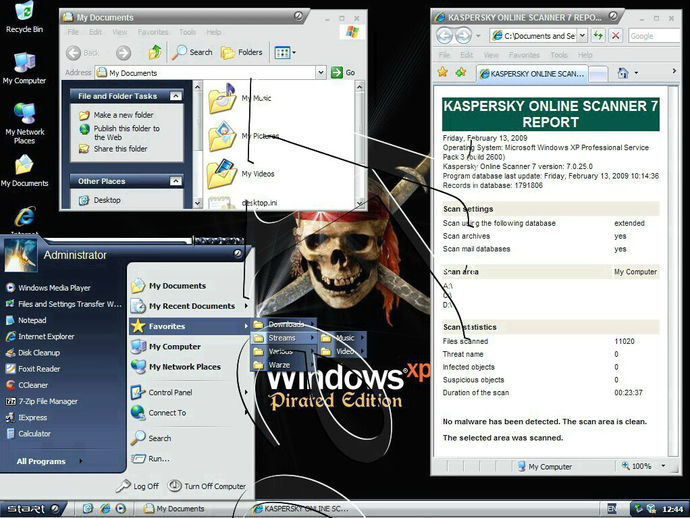690x518 pixels.
Task: Open Music folder in Streams submenu
Action: click(343, 338)
